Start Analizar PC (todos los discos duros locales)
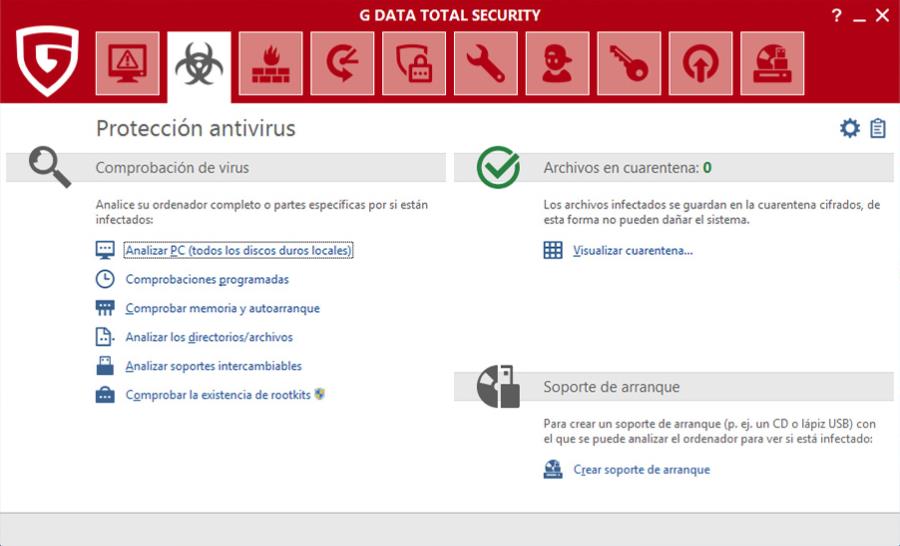The width and height of the screenshot is (900, 546). click(x=238, y=250)
